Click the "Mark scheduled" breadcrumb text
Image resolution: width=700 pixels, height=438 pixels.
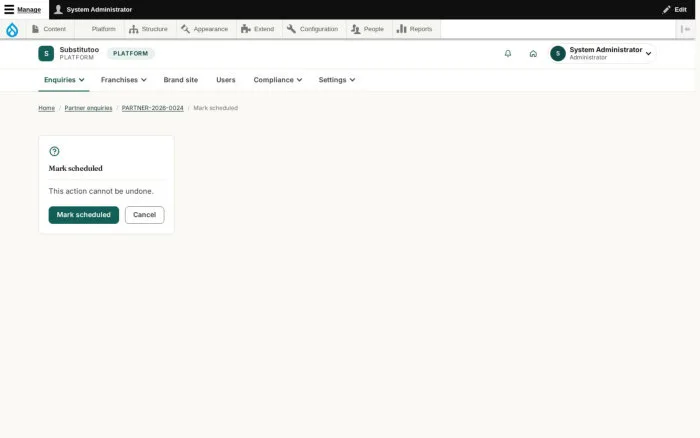click(216, 108)
